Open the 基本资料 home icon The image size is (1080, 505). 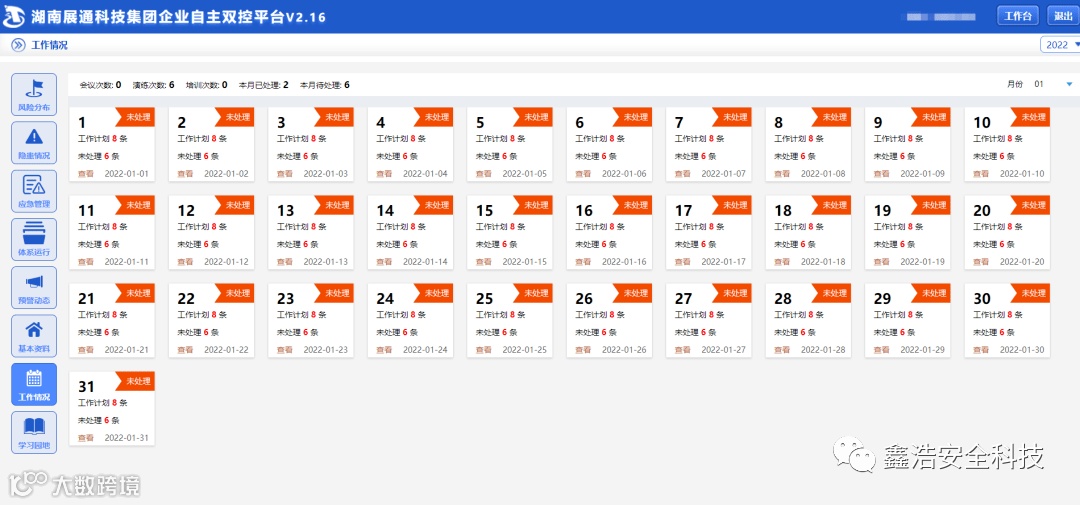point(34,336)
